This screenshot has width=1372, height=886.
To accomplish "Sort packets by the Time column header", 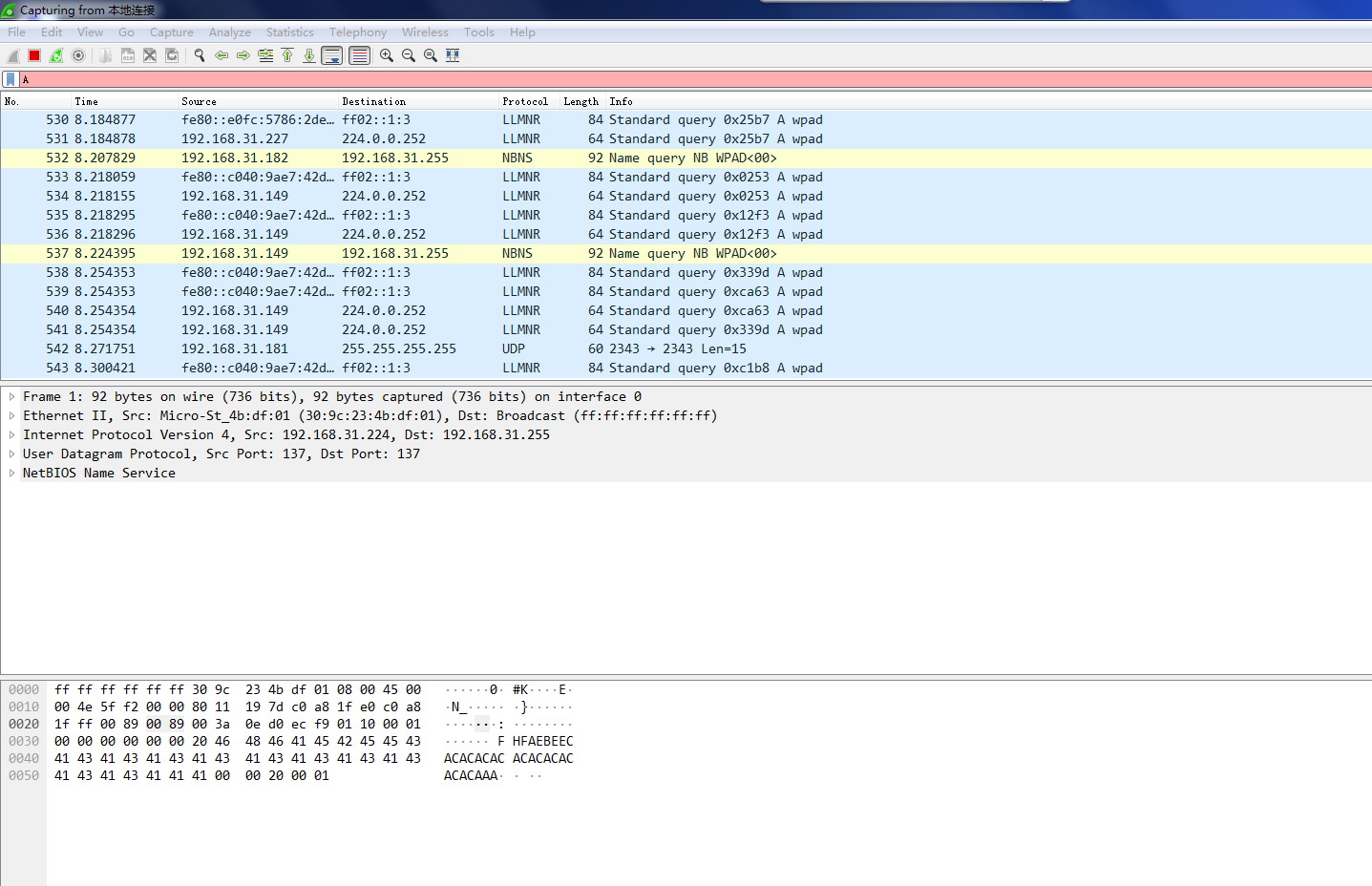I will [x=124, y=101].
